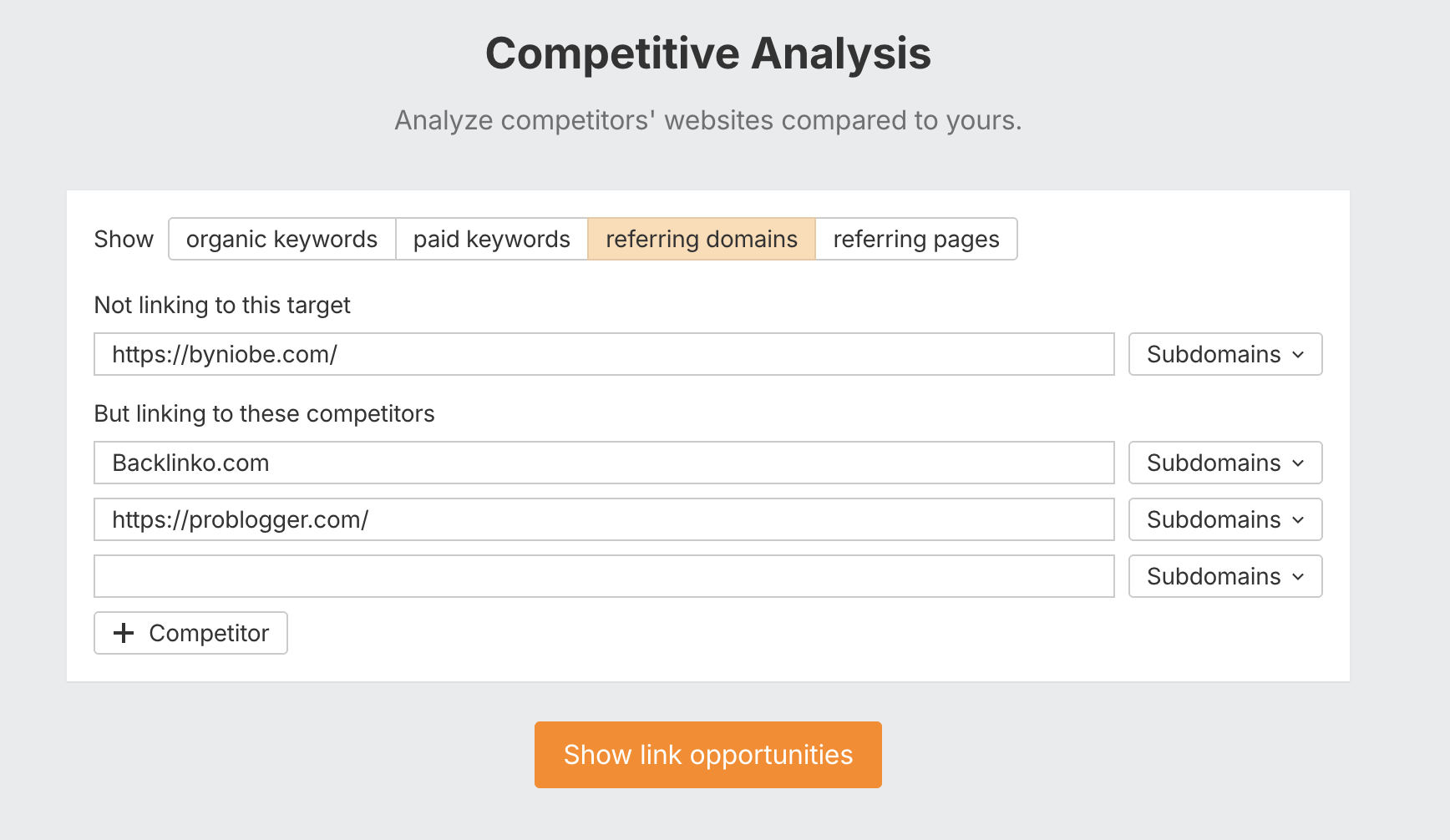This screenshot has width=1450, height=840.
Task: Click the chevron beside target Subdomains dropdown
Action: 1298,355
